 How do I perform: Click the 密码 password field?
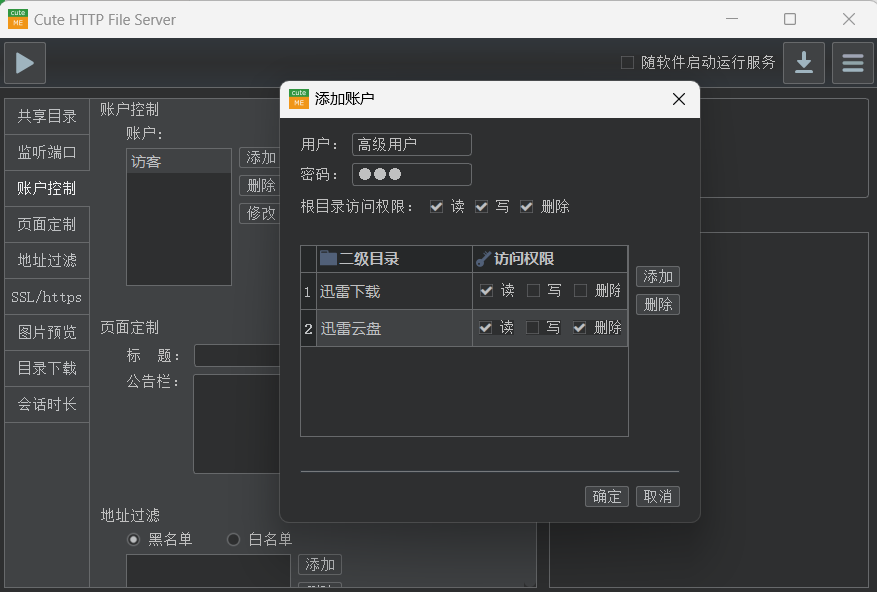pos(412,174)
